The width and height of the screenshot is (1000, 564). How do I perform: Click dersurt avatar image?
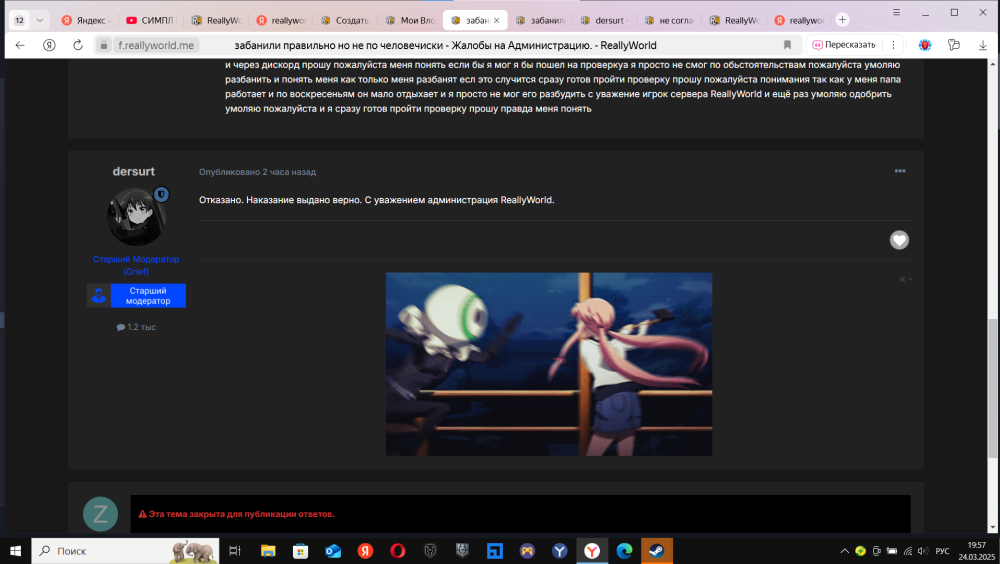click(136, 217)
